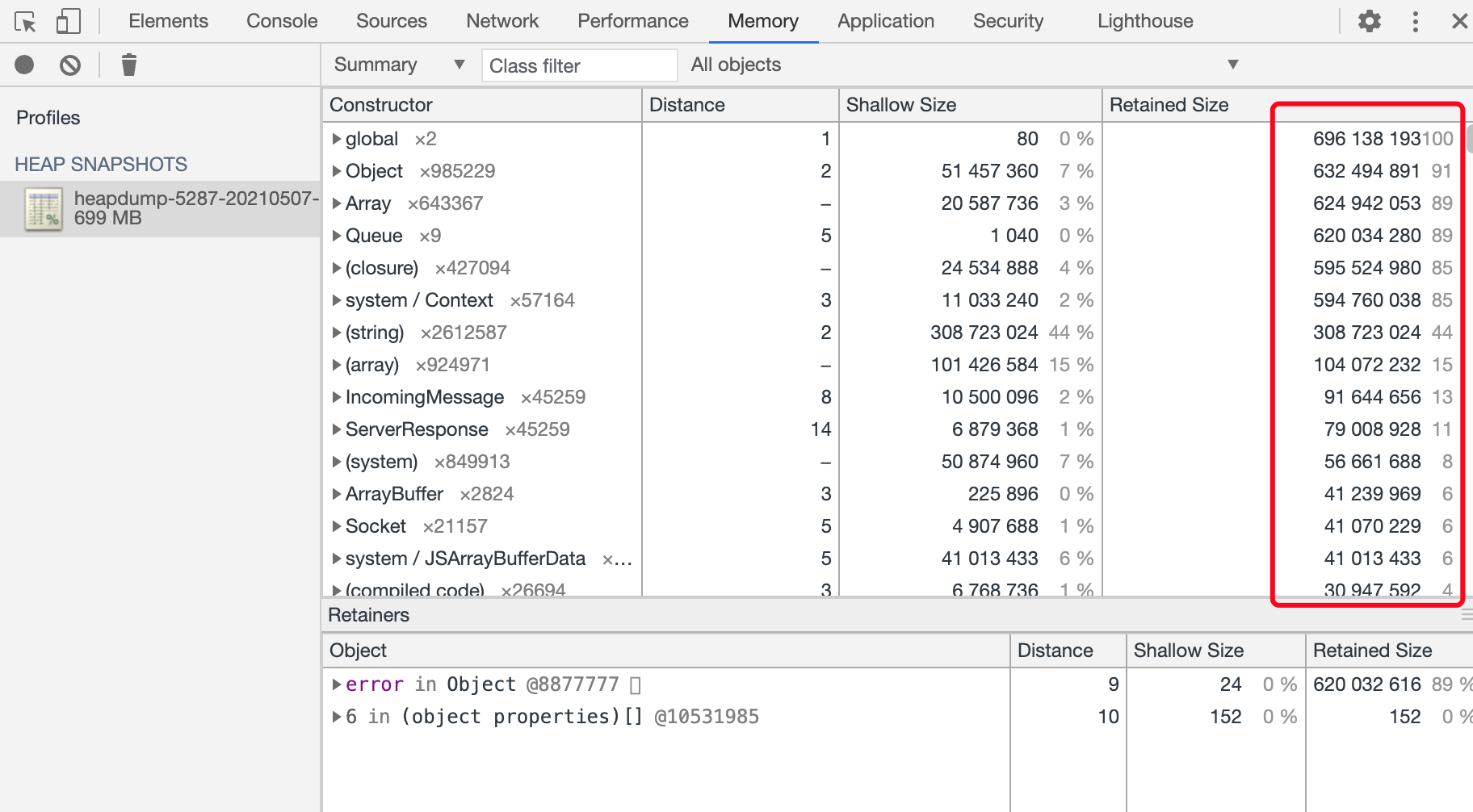Image resolution: width=1473 pixels, height=812 pixels.
Task: Switch to the Console tab
Action: tap(282, 21)
